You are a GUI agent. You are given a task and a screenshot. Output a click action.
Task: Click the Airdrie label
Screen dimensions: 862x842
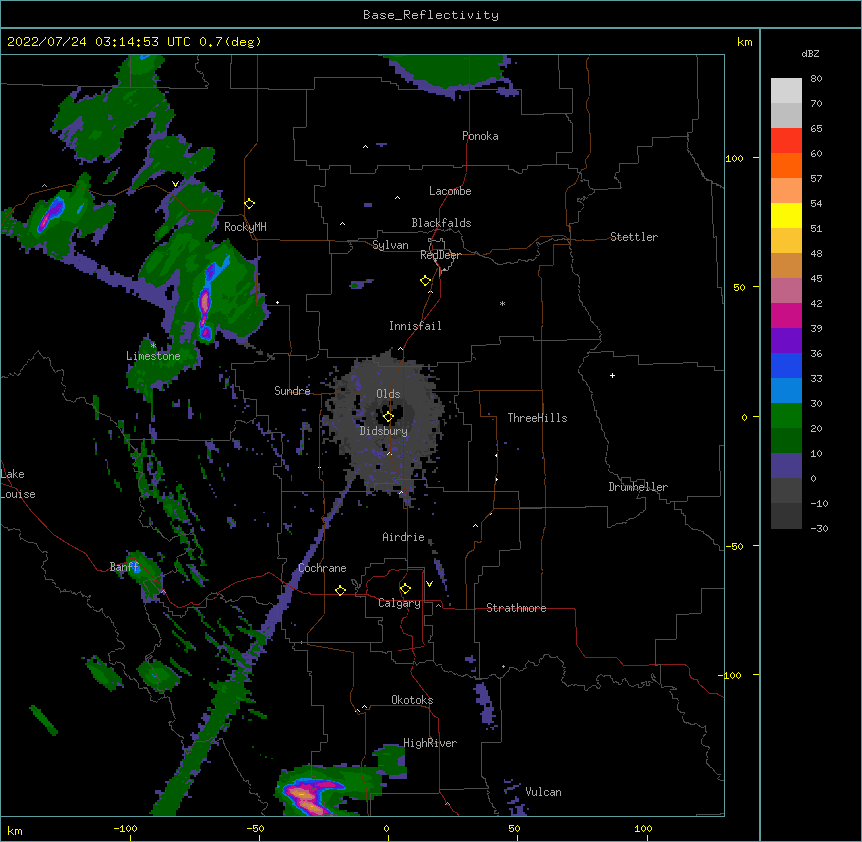point(403,537)
